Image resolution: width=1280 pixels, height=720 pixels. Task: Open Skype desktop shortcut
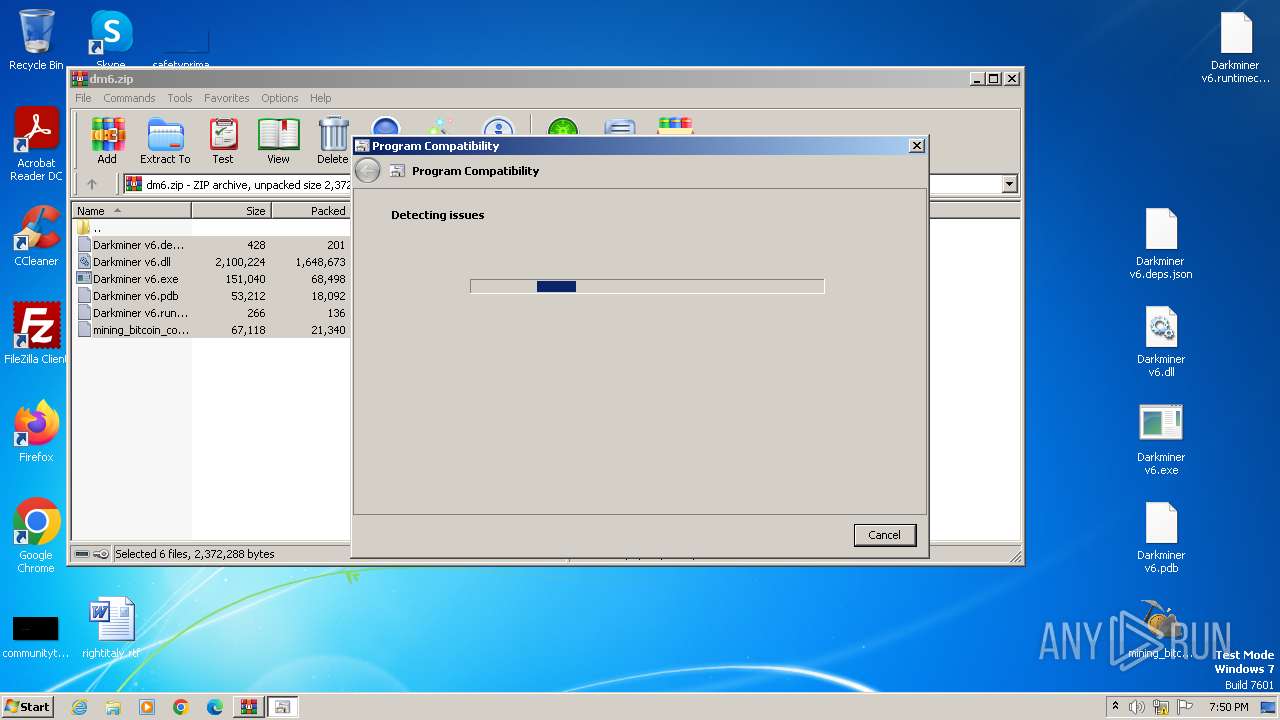point(111,40)
